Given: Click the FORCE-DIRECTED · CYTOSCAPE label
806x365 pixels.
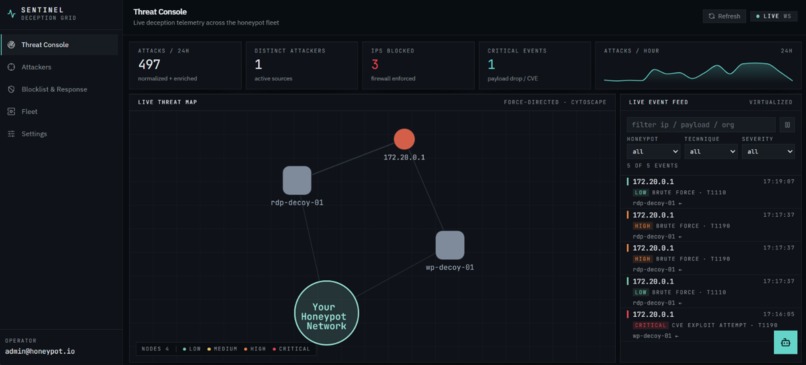Looking at the screenshot, I should [x=555, y=102].
